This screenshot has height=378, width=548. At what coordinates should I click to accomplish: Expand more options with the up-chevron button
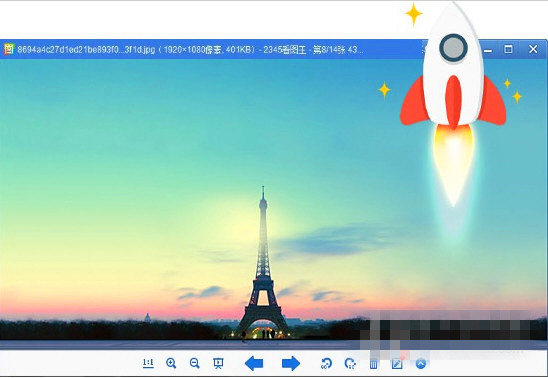click(421, 364)
